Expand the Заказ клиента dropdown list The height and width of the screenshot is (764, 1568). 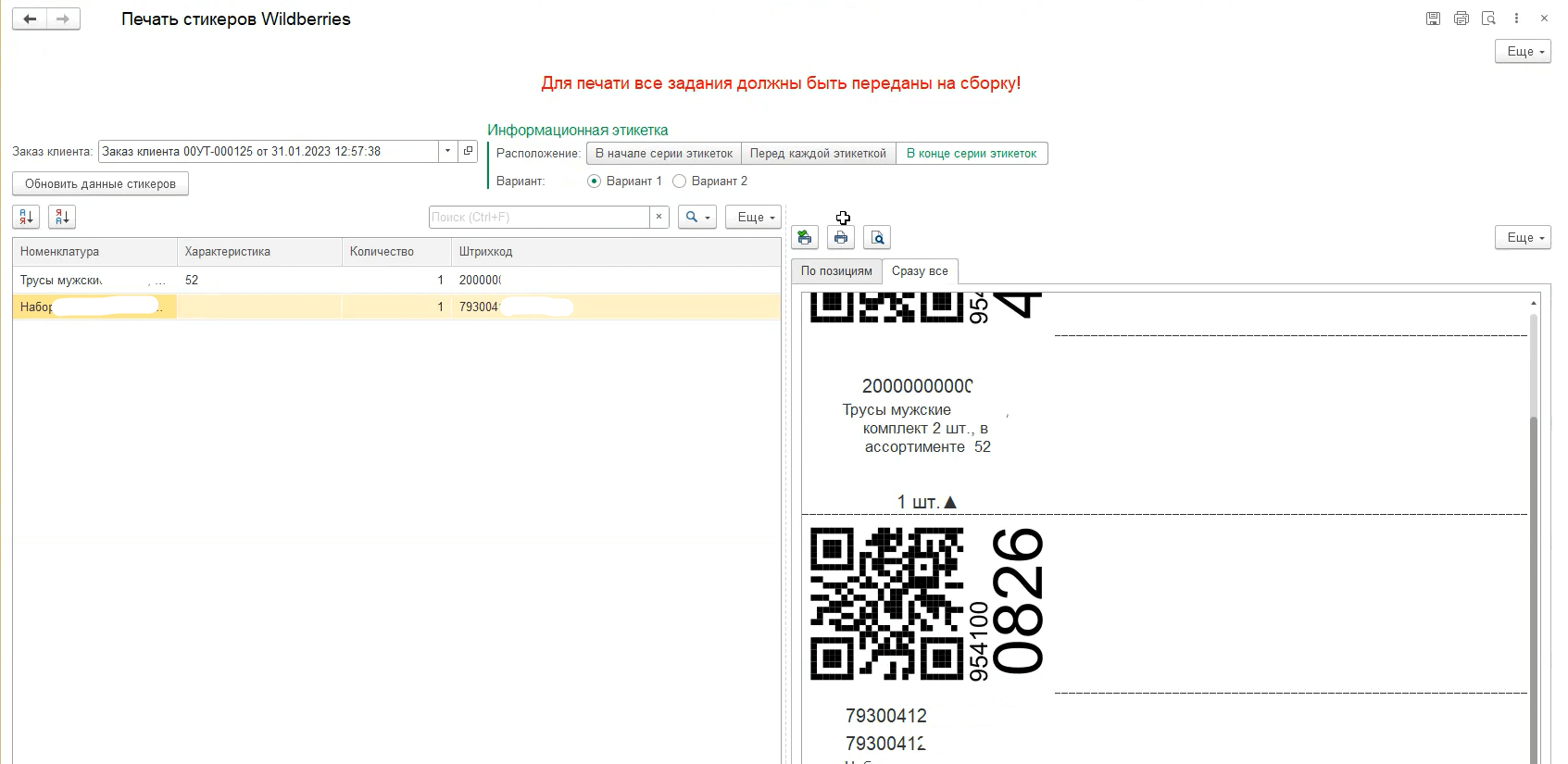448,151
